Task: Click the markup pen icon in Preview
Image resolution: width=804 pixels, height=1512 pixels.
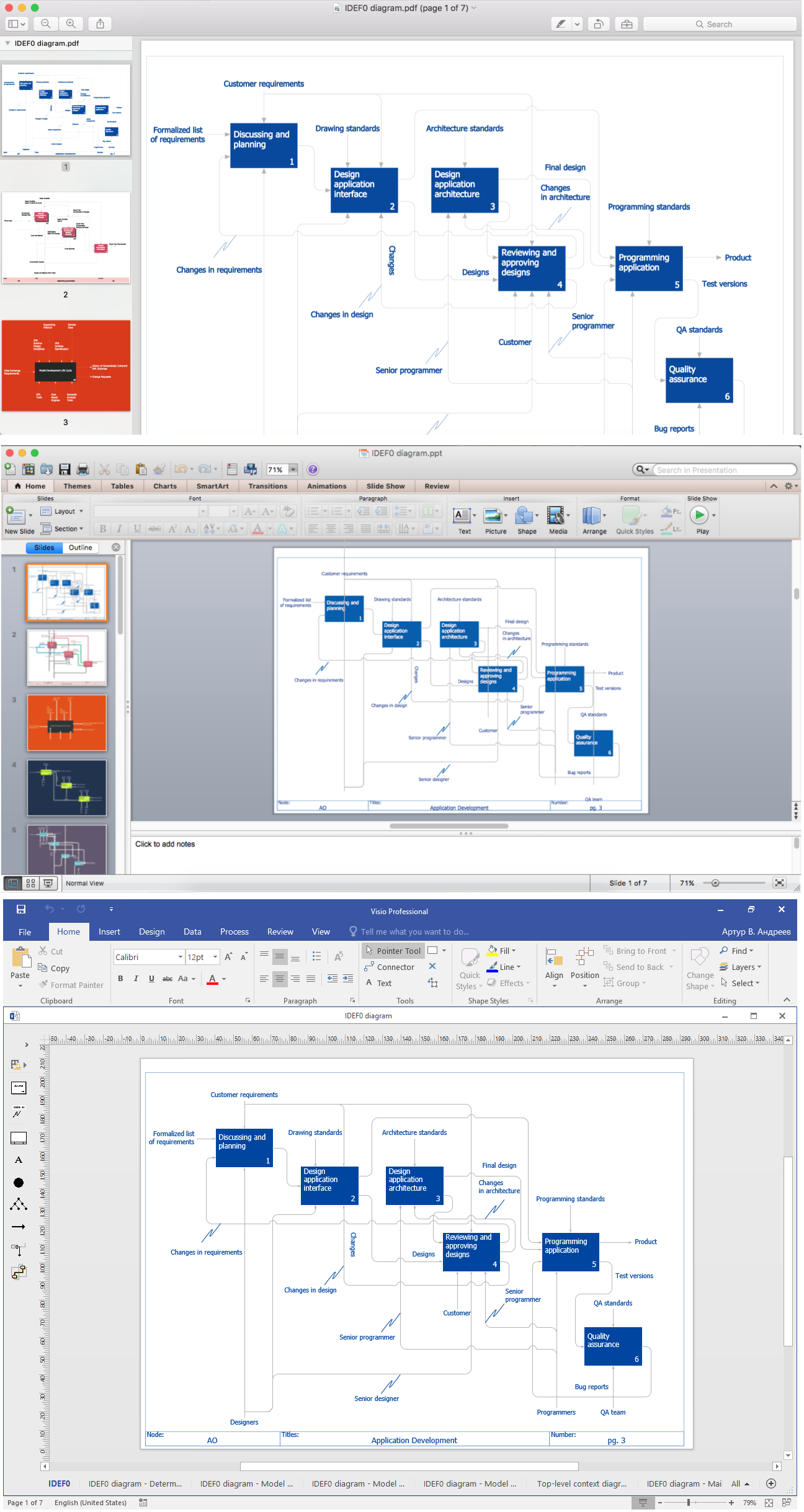Action: click(561, 24)
